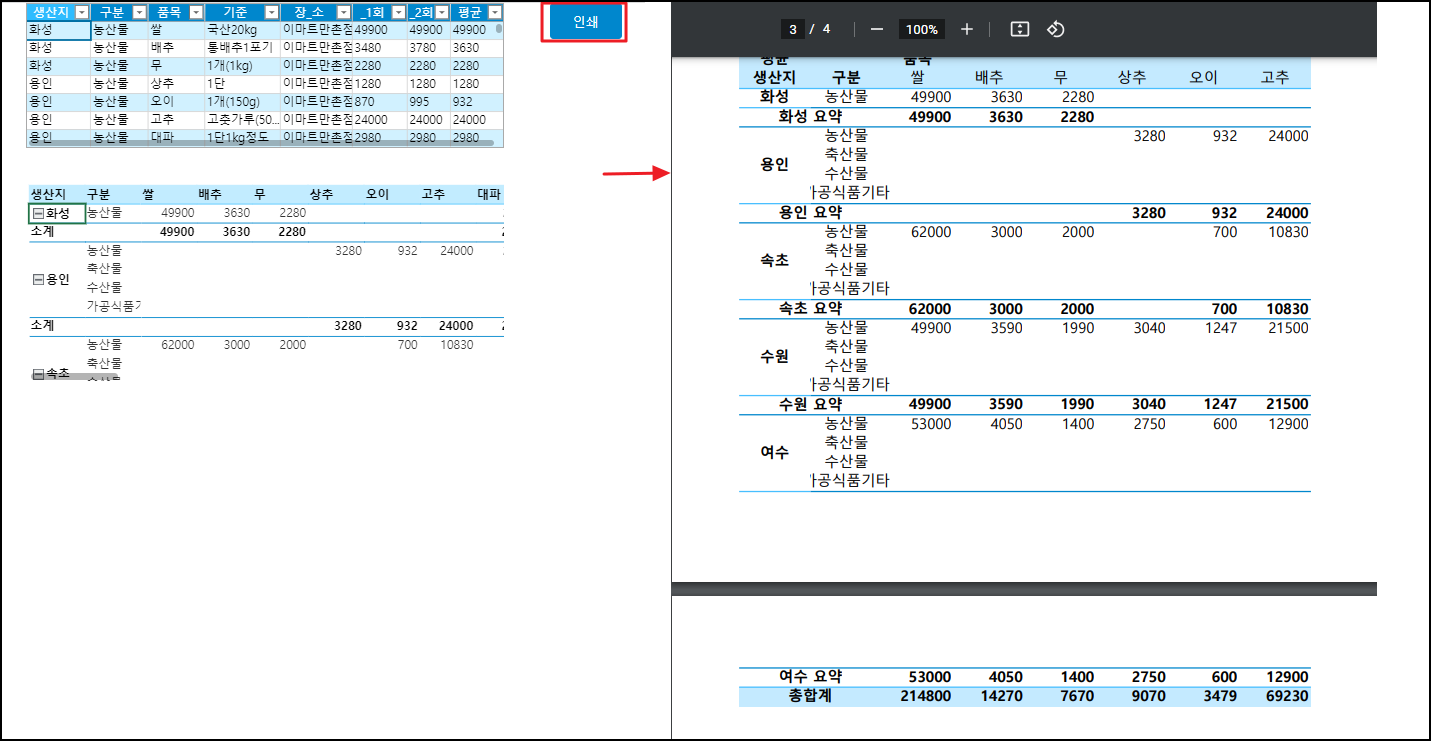Open the 장_소 column filter dropdown
The height and width of the screenshot is (741, 1431).
(x=344, y=12)
